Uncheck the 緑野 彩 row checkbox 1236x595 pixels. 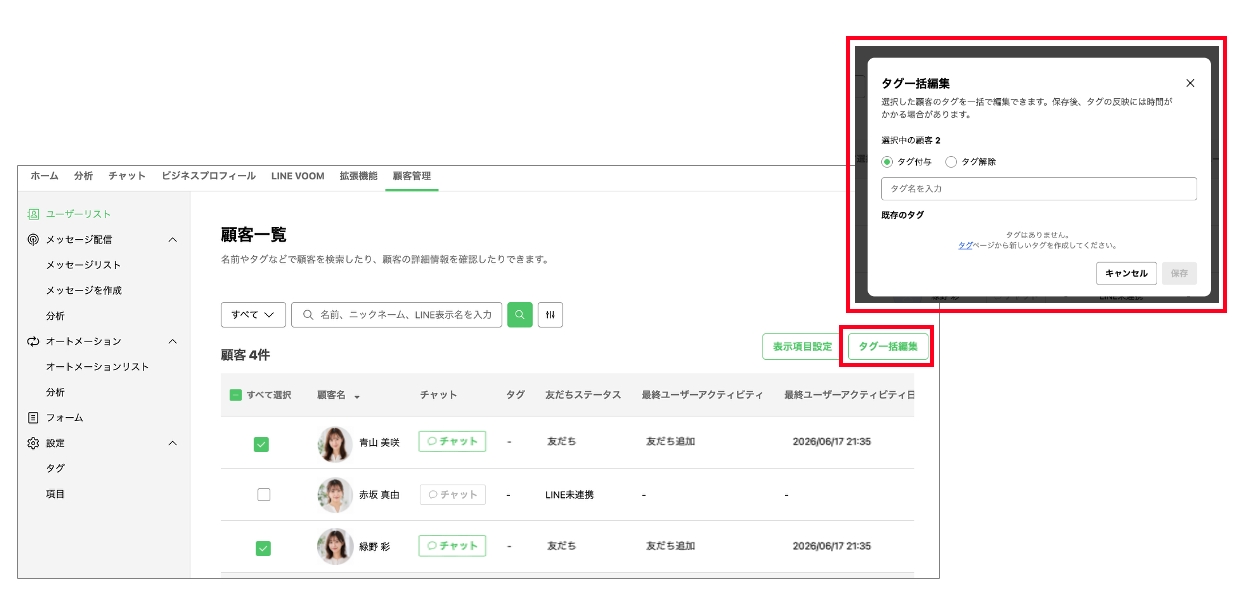(262, 547)
